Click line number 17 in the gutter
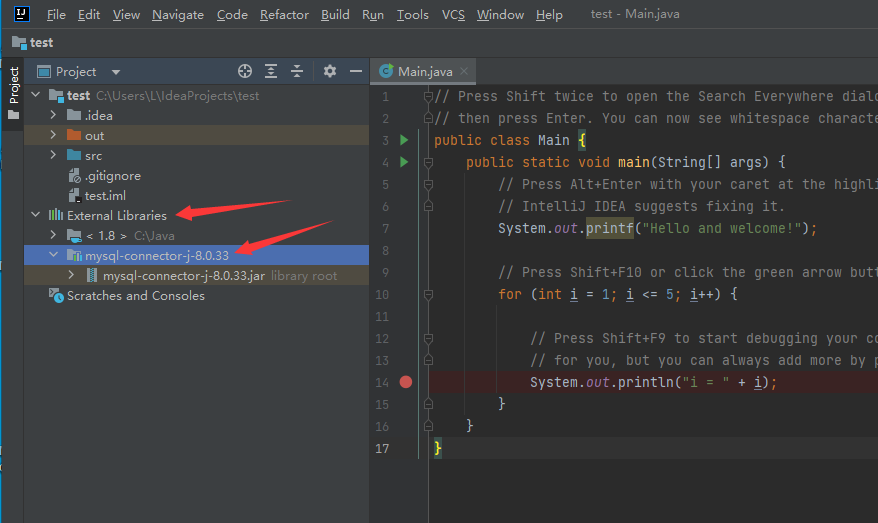Image resolution: width=878 pixels, height=523 pixels. 382,449
